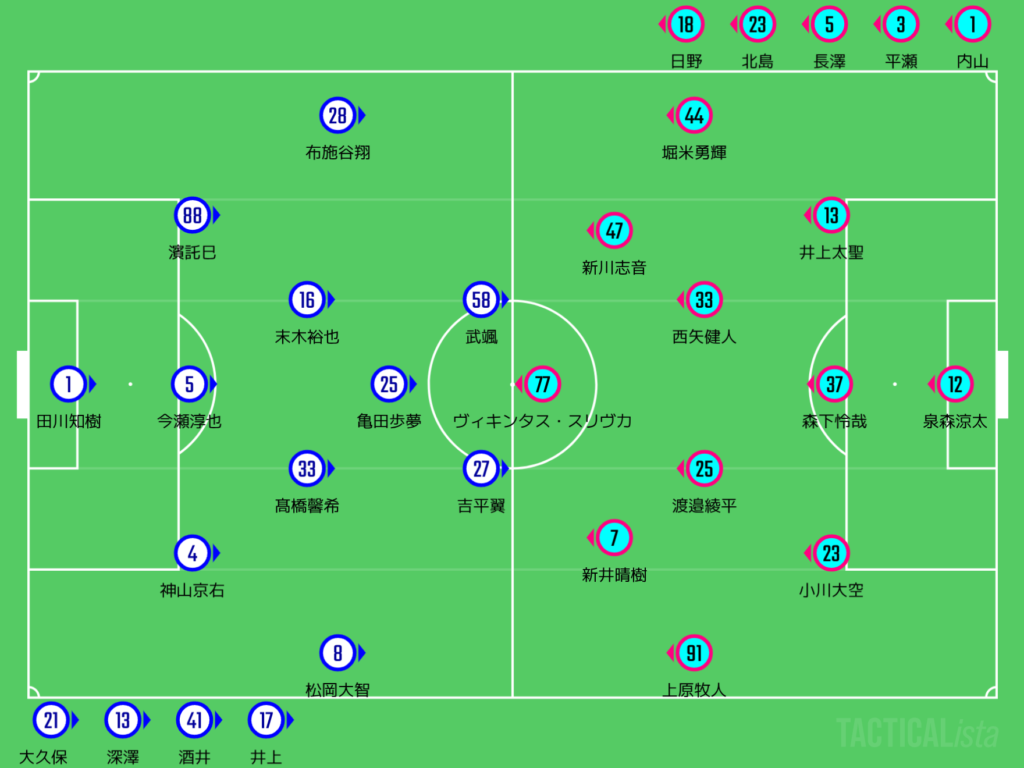Click the player name label 神山京右

(x=192, y=590)
